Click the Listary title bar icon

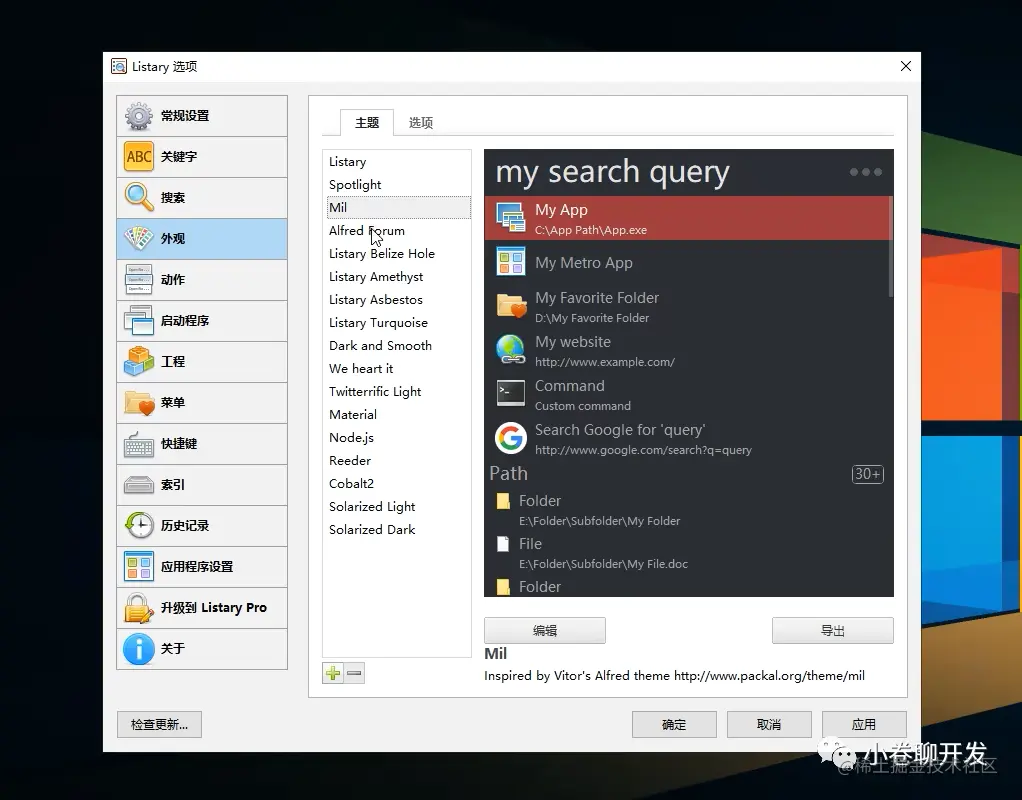click(119, 67)
